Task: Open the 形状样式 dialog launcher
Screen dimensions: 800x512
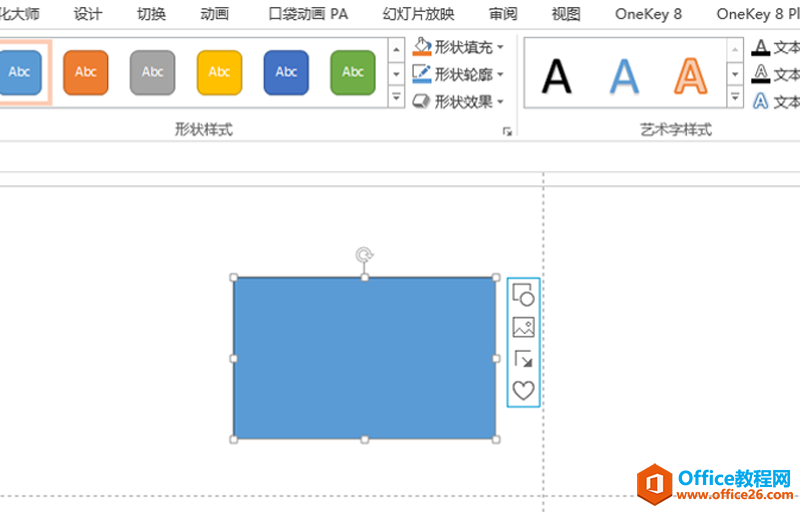Action: pos(507,132)
